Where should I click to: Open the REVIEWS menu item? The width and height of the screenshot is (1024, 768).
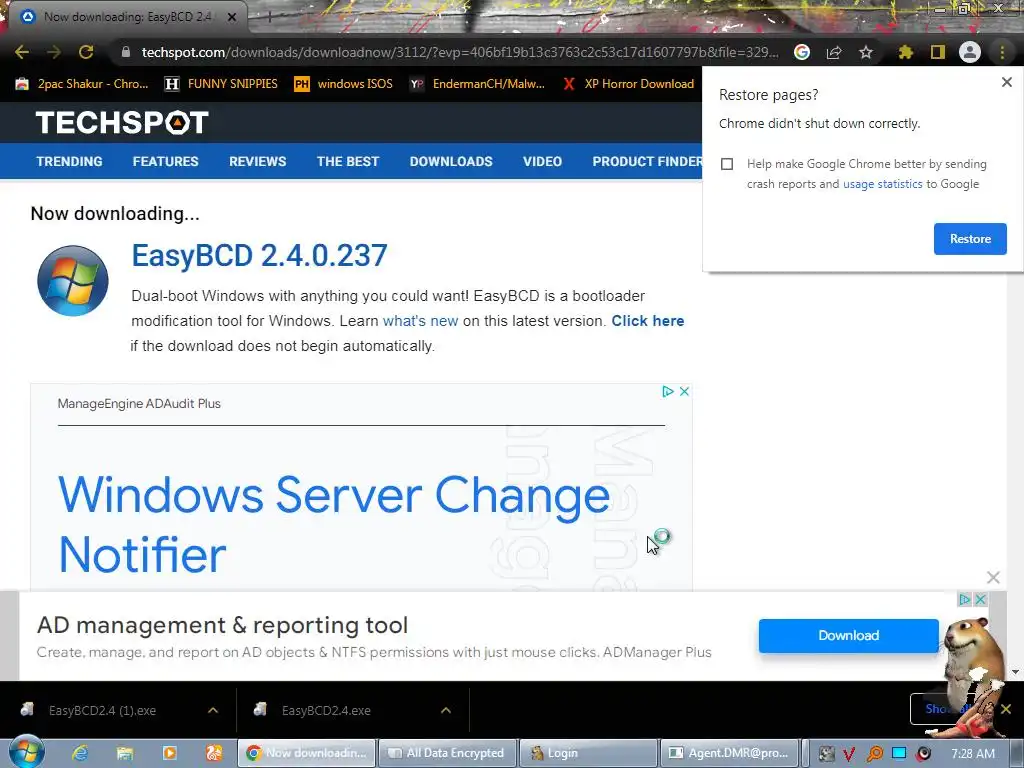(257, 161)
